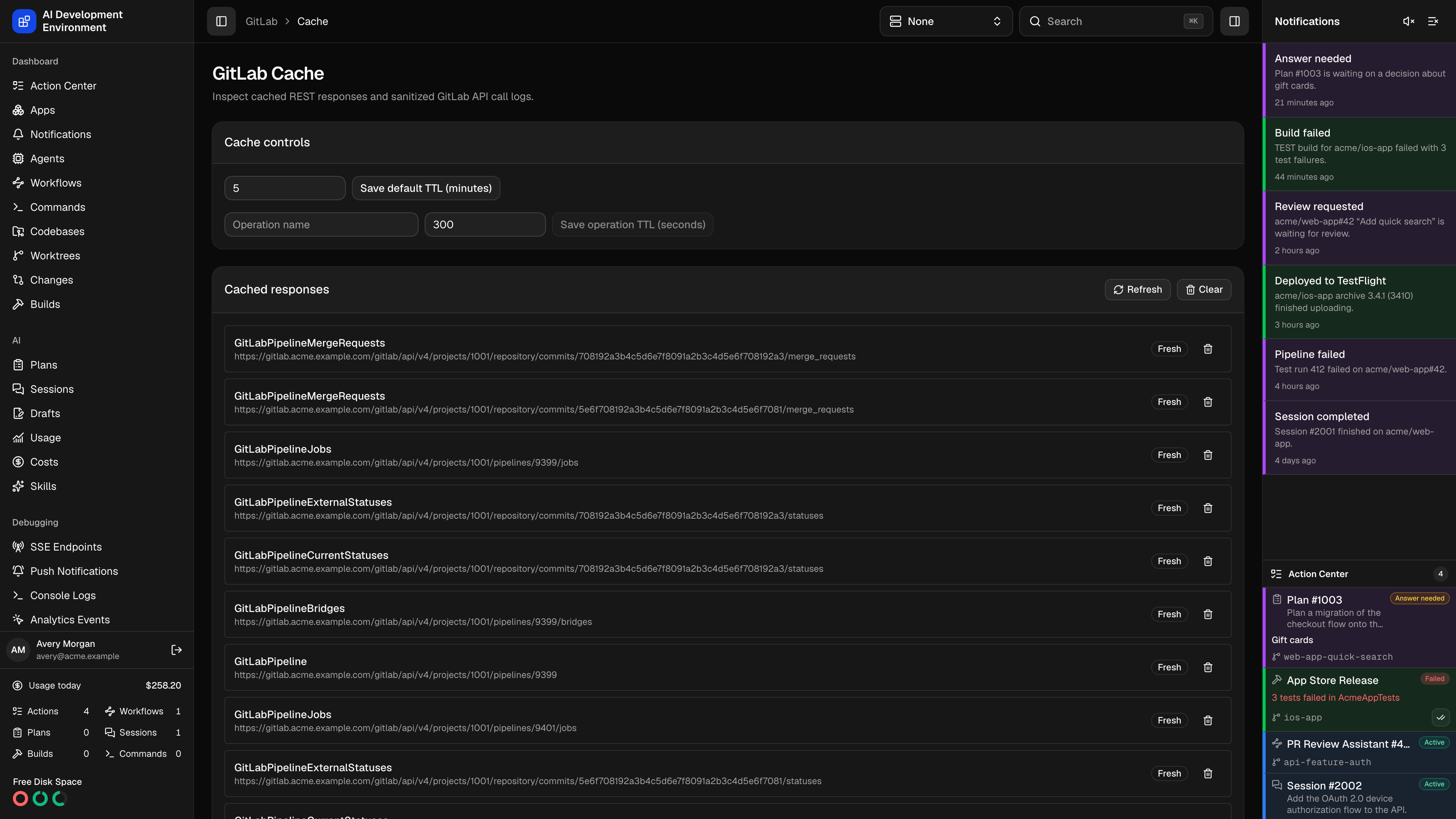Delete the pipelines/9401/jobs cached response
This screenshot has height=819, width=1456.
[1208, 721]
